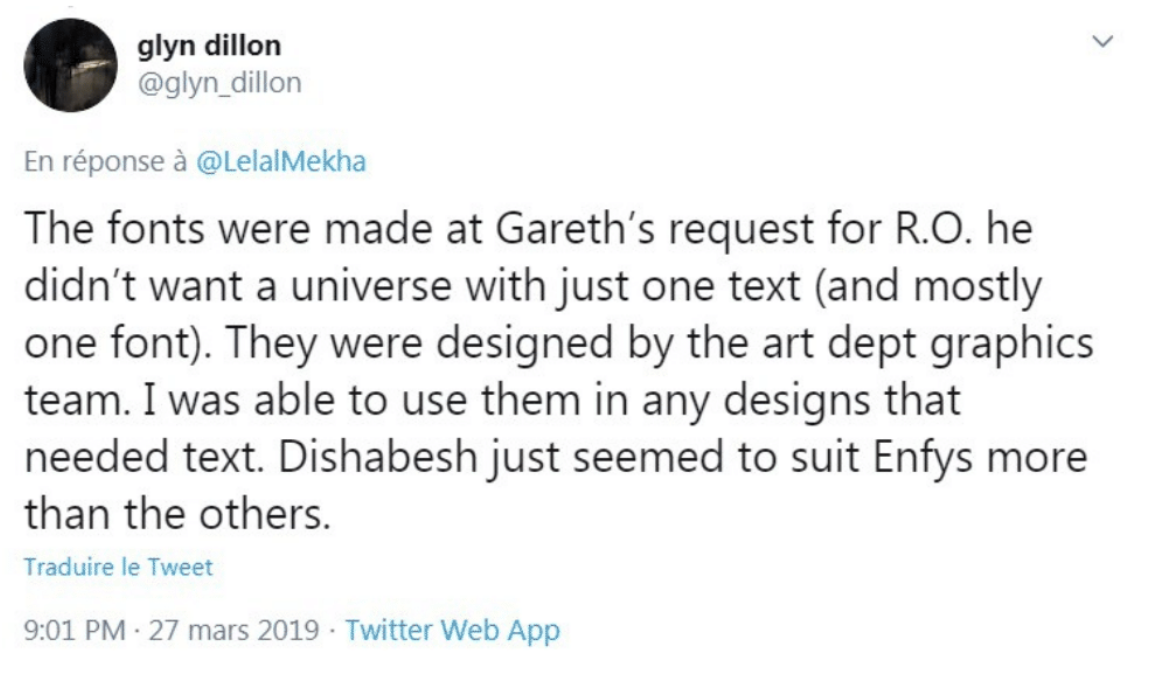Open the @LelalMekha mention link
The width and height of the screenshot is (1157, 673).
[281, 161]
